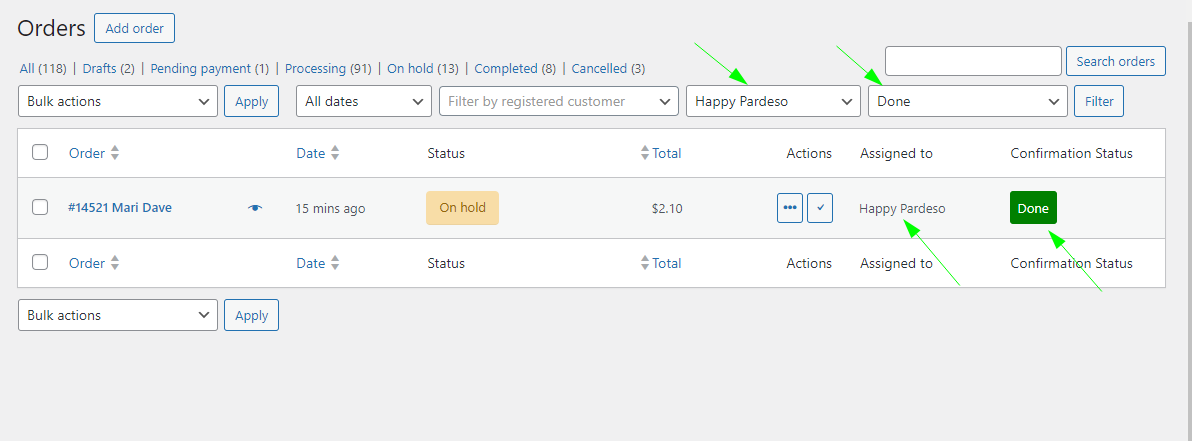Show Processing (91) orders
Screen dimensions: 1192x441
tap(328, 69)
